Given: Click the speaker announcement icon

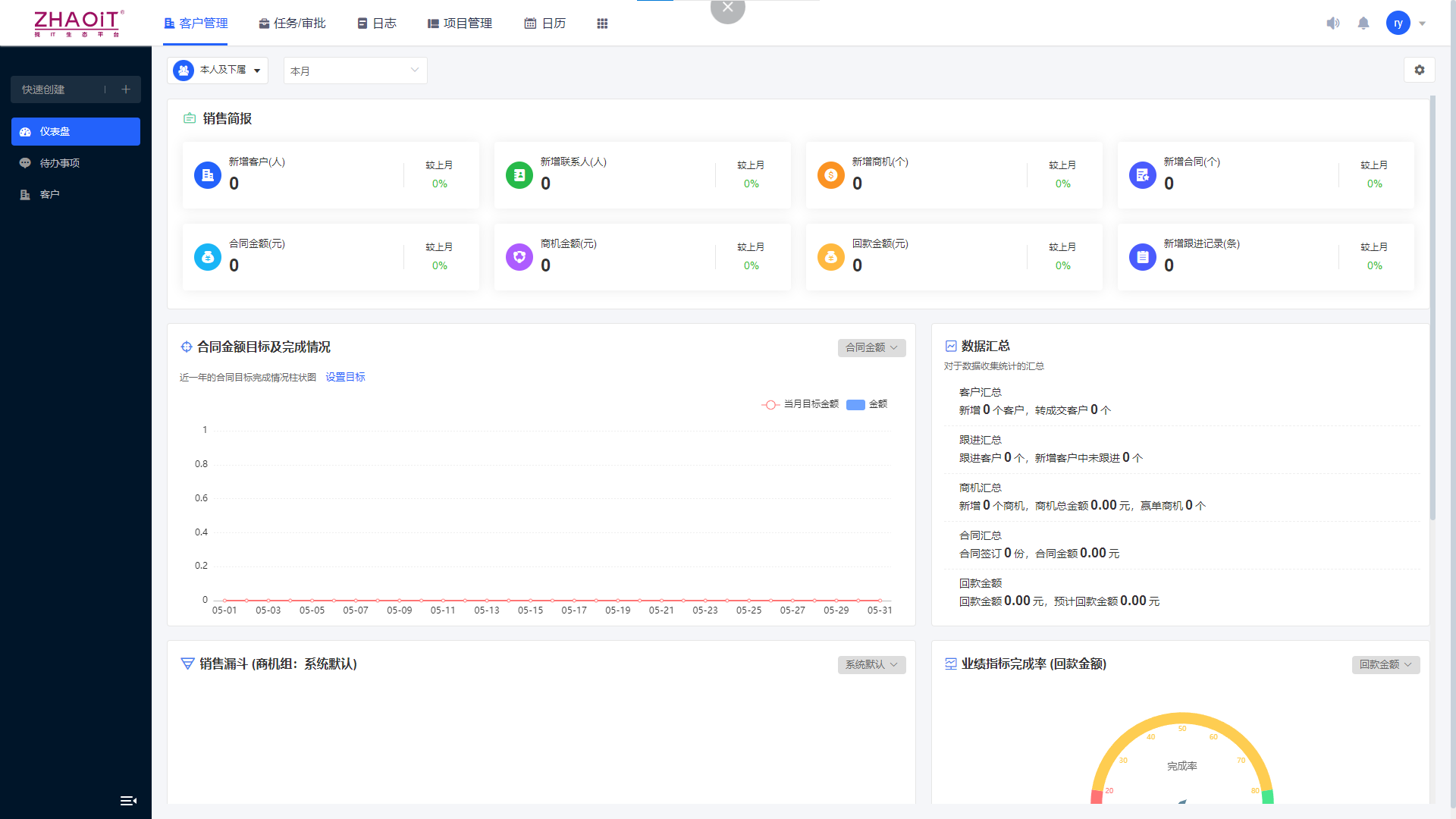Looking at the screenshot, I should pyautogui.click(x=1332, y=24).
